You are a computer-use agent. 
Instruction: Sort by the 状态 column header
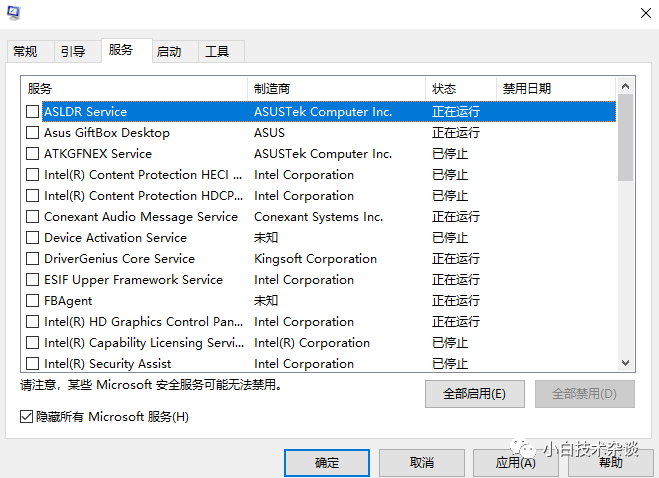point(461,89)
